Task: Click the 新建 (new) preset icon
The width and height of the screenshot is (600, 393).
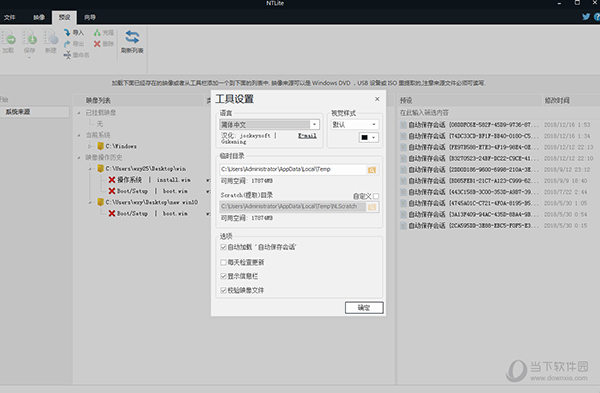Action: (51, 38)
